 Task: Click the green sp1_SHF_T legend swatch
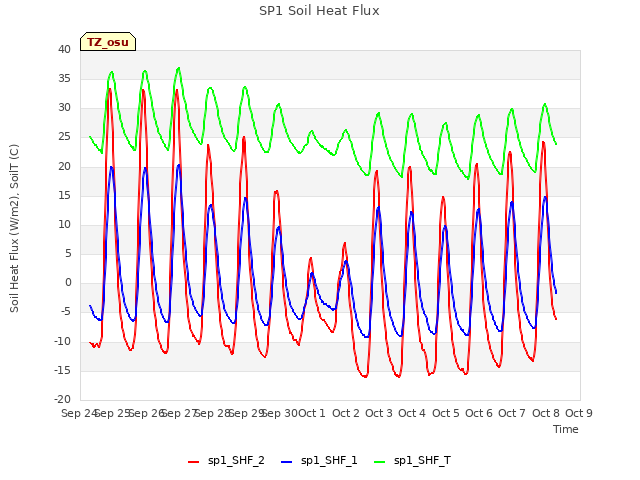[x=380, y=462]
